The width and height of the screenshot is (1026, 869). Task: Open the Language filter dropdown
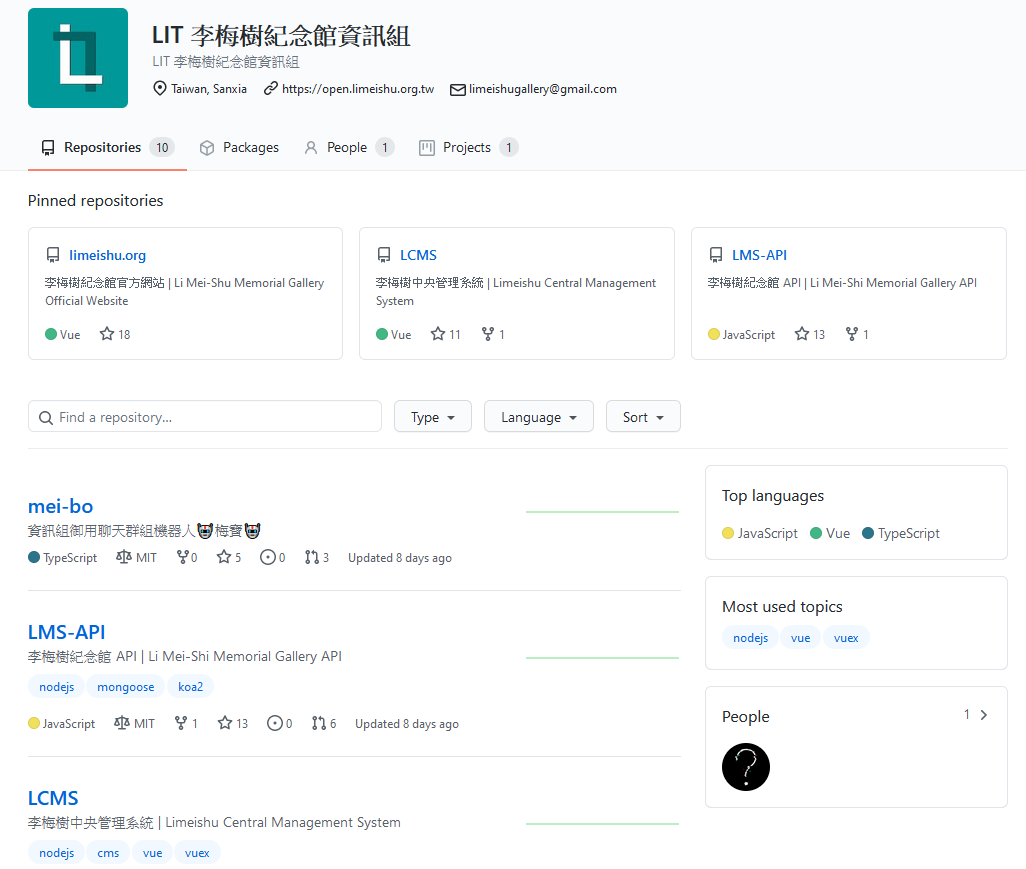[539, 417]
